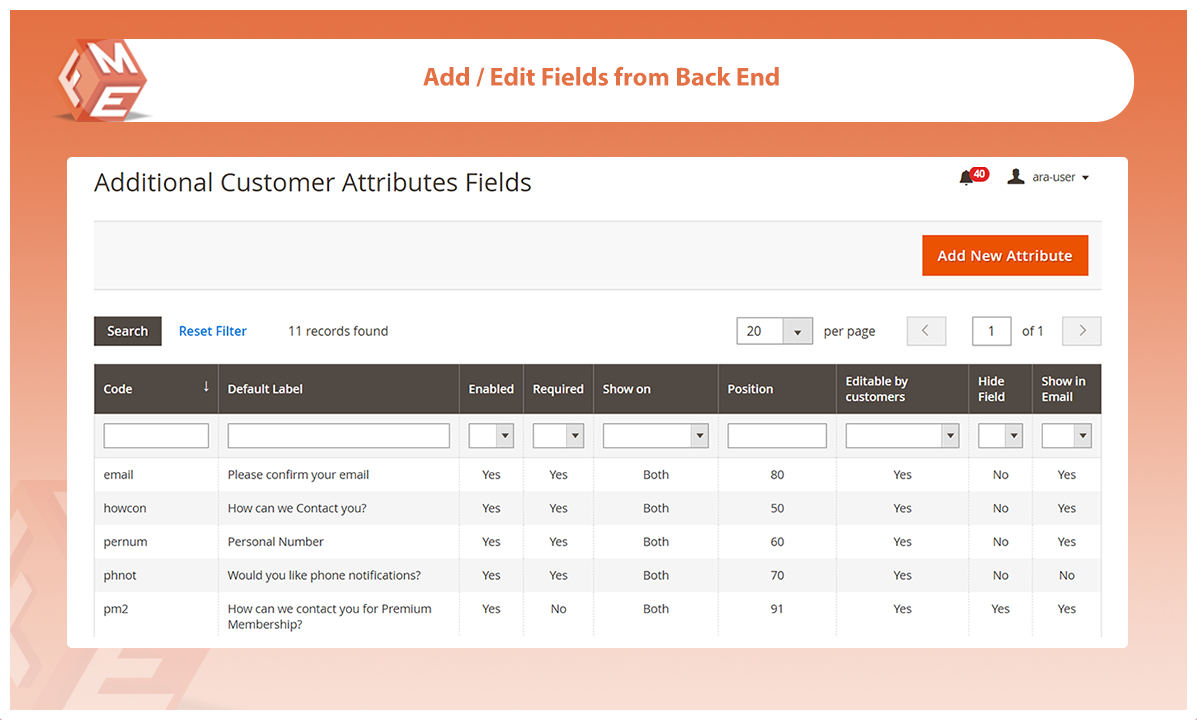
Task: Open the notifications bell showing 40 alerts
Action: tap(968, 177)
